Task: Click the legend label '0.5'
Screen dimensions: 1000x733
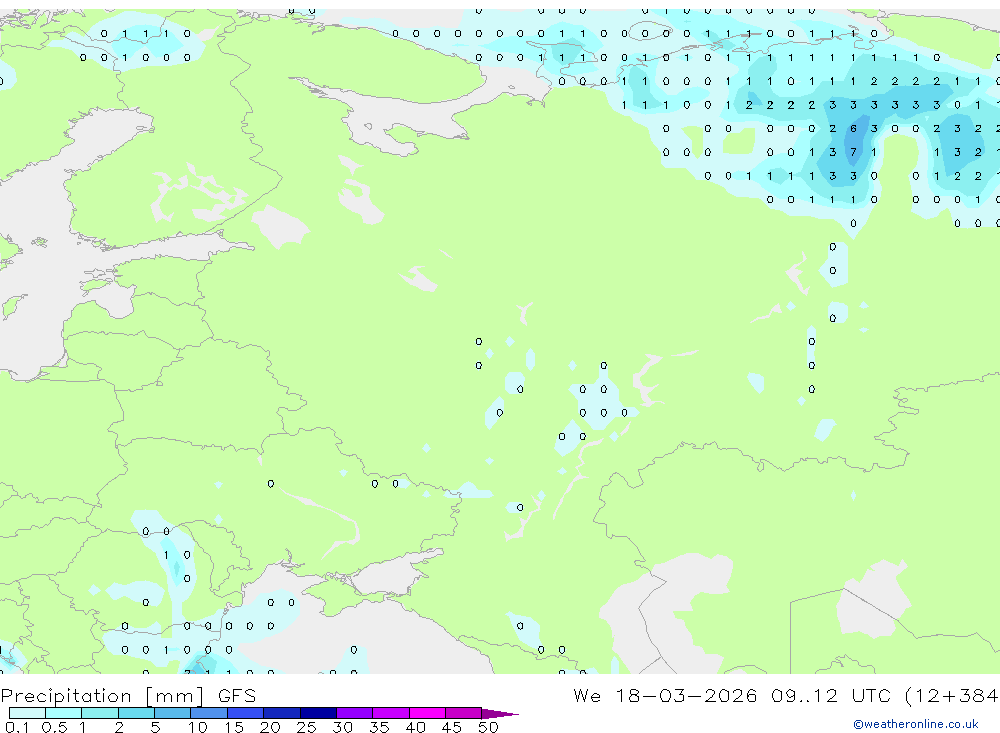Action: [54, 727]
